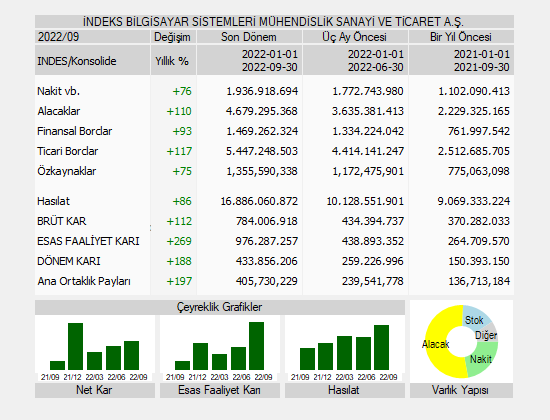
Task: Click value 259.226.996 in Üç Ay Öncesi
Action: 373,261
